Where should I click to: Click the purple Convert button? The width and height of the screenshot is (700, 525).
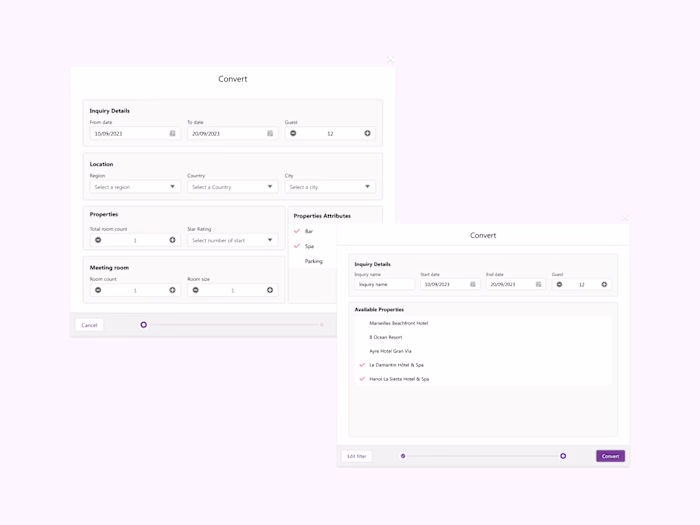[x=610, y=456]
